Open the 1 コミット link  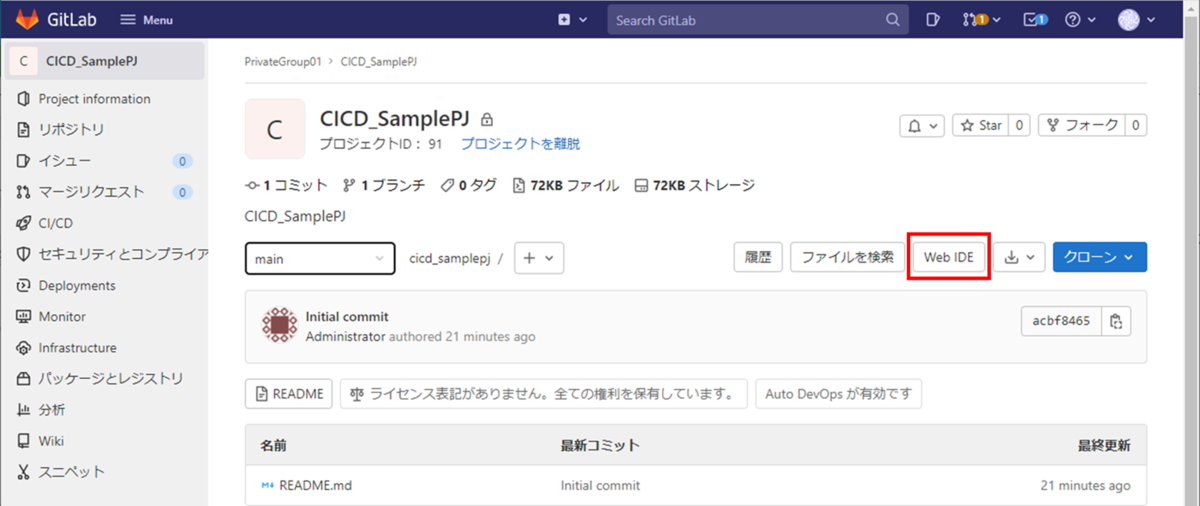286,186
